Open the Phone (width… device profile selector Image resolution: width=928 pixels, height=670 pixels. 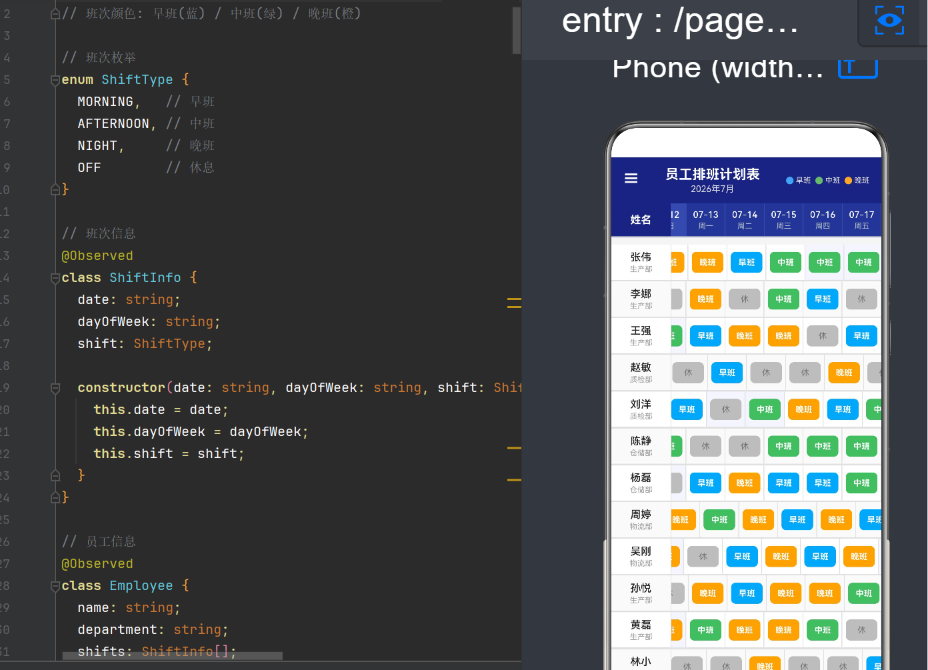pyautogui.click(x=717, y=69)
